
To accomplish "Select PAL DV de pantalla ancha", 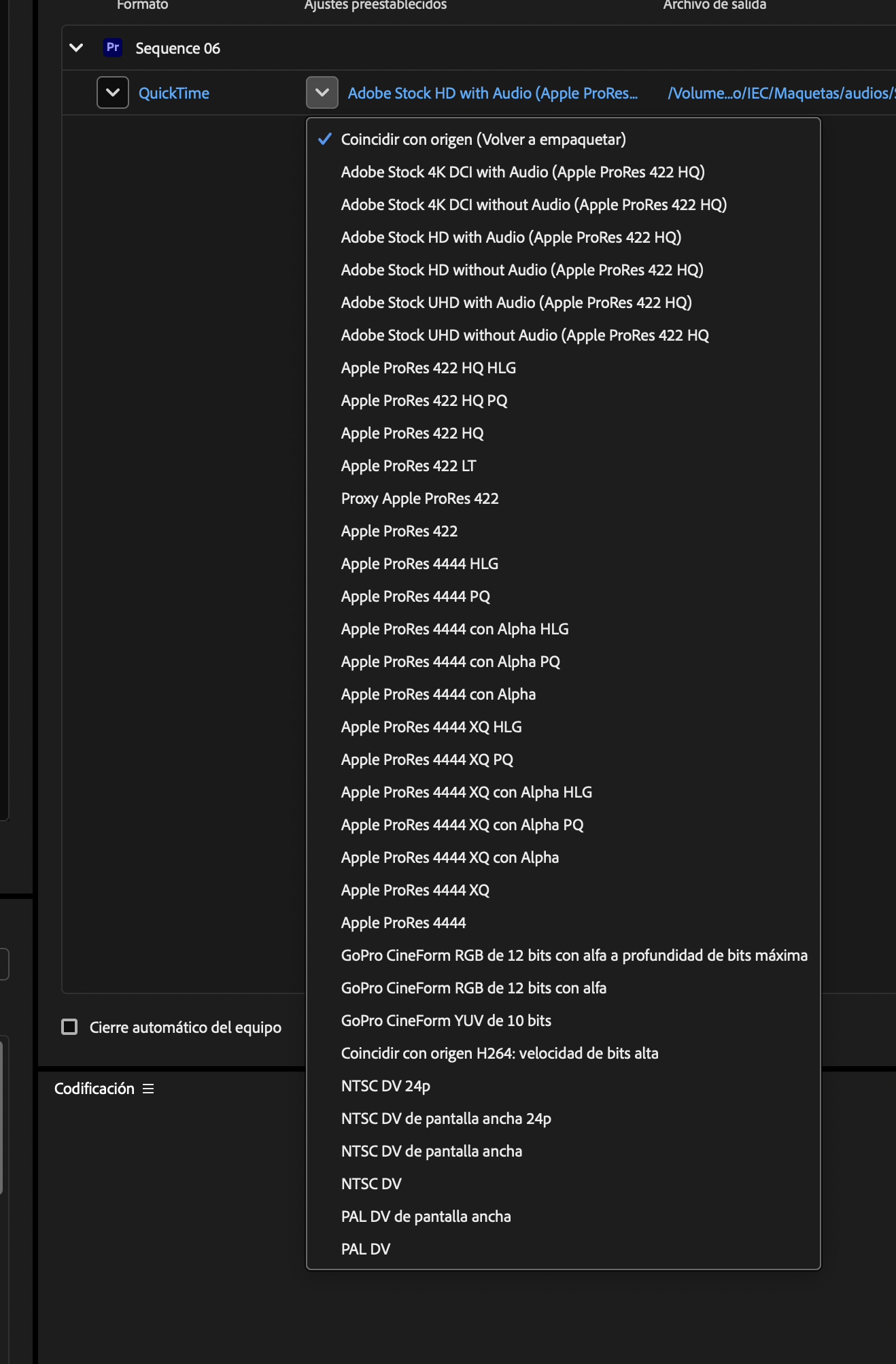I will (426, 1216).
